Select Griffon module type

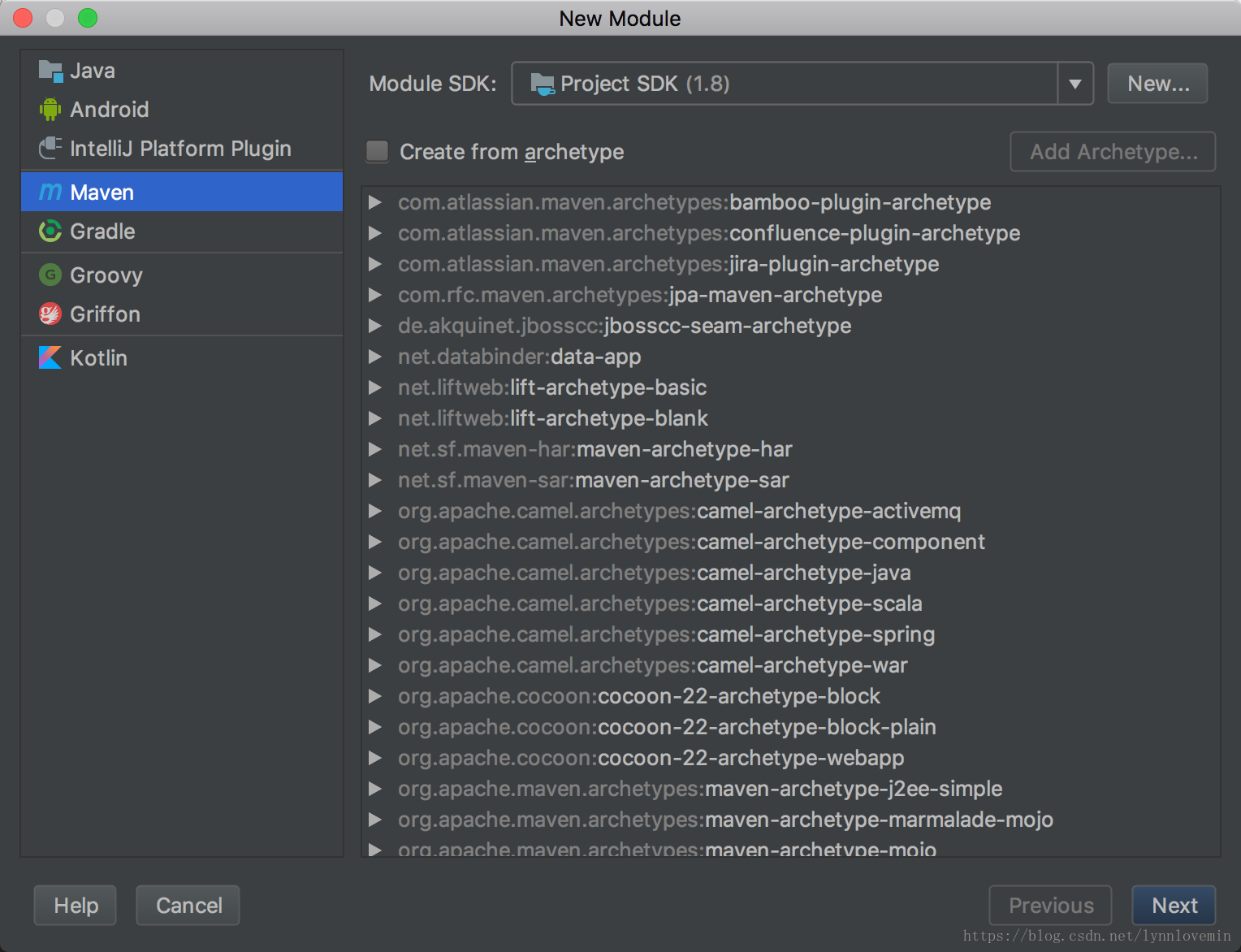pyautogui.click(x=182, y=314)
